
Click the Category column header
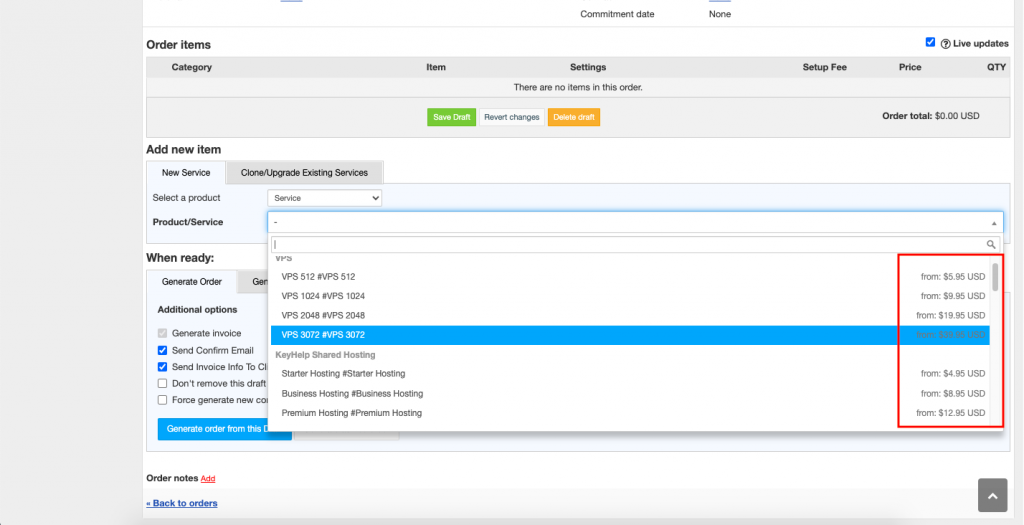191,67
